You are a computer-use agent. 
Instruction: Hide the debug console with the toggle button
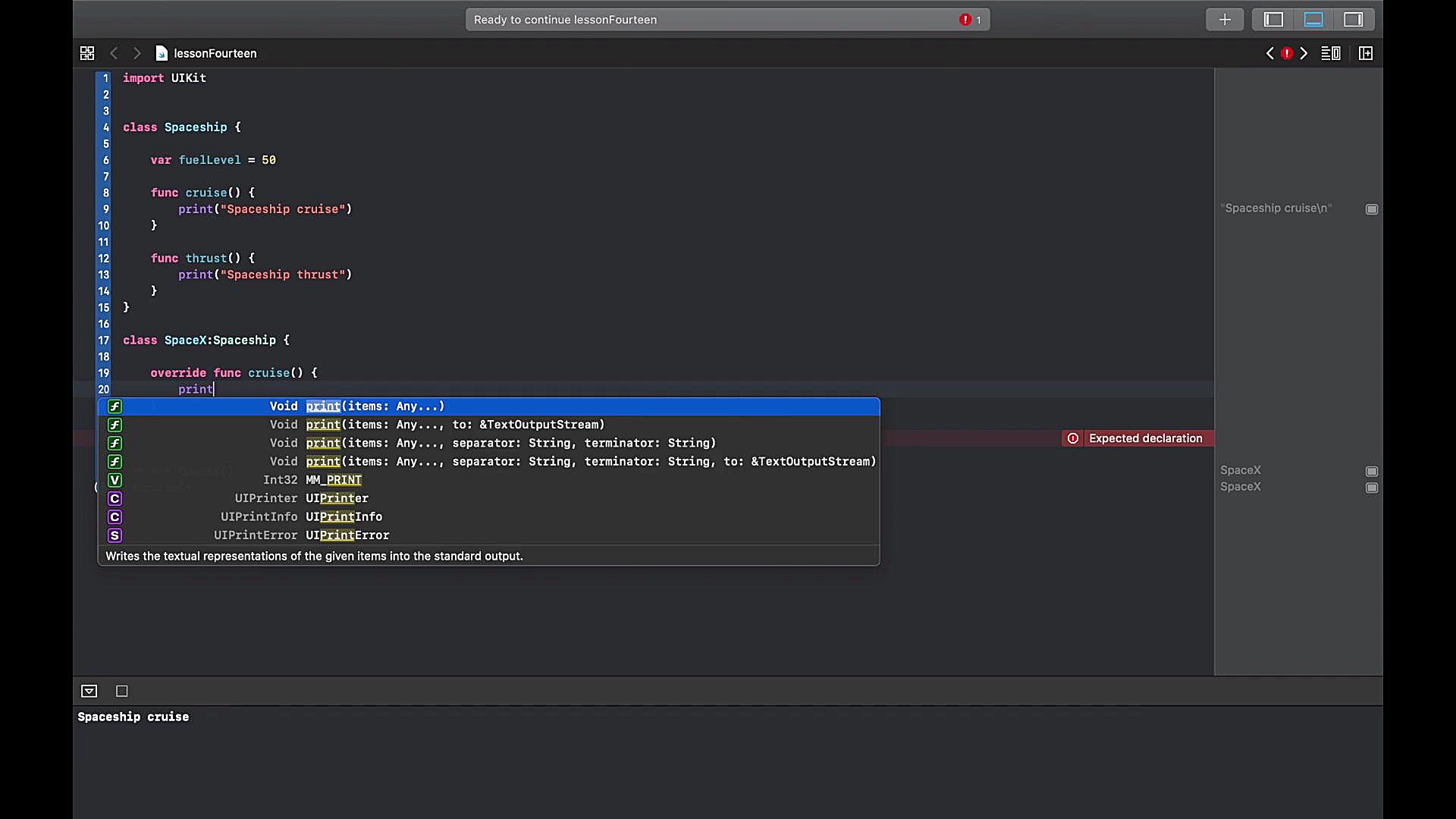[89, 691]
